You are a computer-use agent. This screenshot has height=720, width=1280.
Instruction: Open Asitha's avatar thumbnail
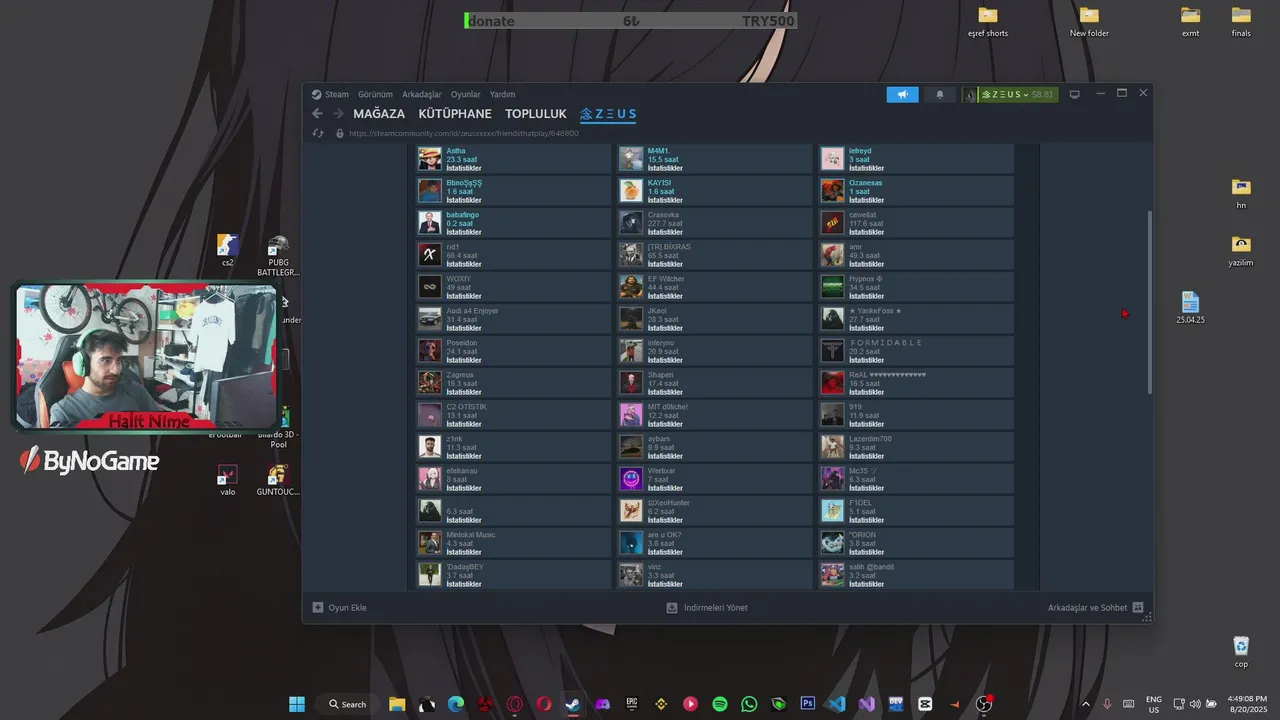pyautogui.click(x=430, y=159)
